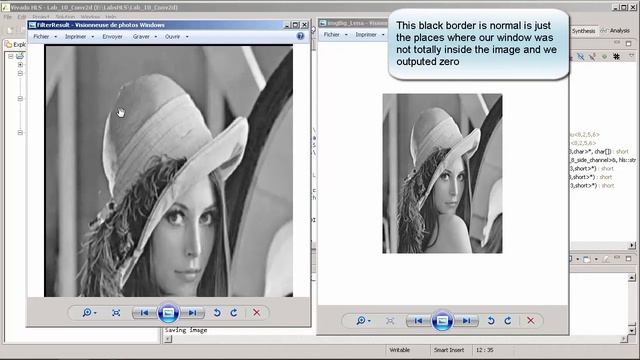
Task: Open Ouvrir menu in FilterResult viewer
Action: pos(176,36)
